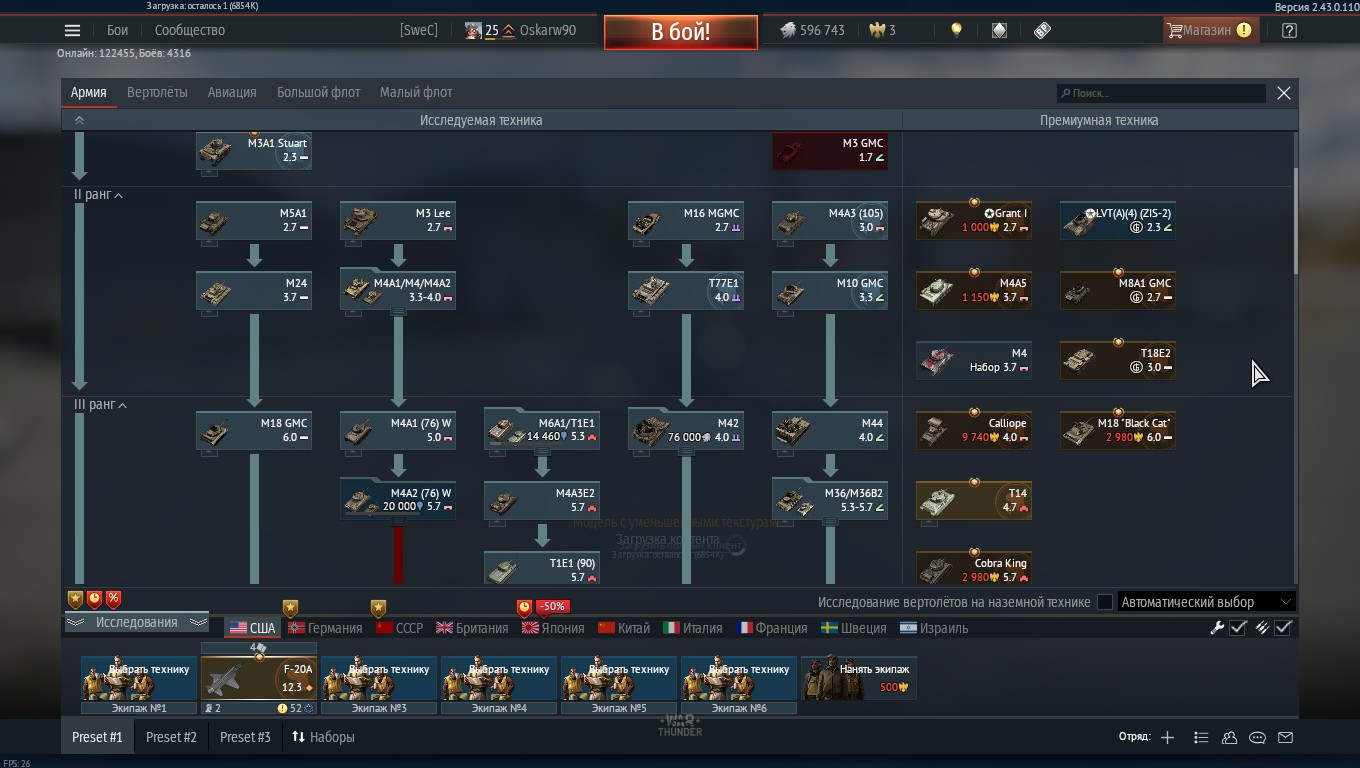This screenshot has width=1360, height=768.
Task: Select the premium Calliope tank
Action: [x=974, y=431]
